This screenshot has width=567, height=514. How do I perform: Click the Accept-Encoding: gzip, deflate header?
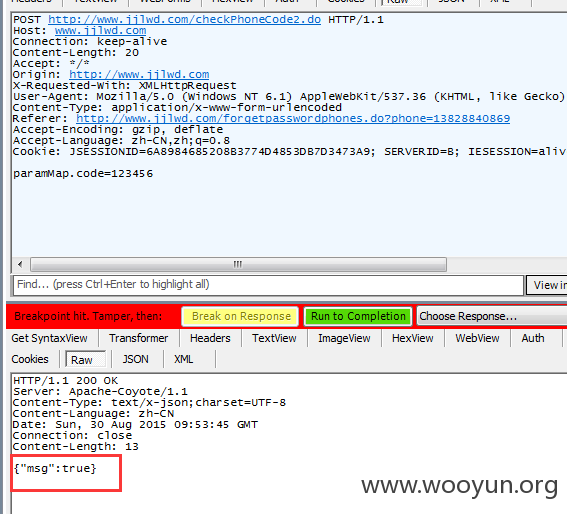pos(118,129)
